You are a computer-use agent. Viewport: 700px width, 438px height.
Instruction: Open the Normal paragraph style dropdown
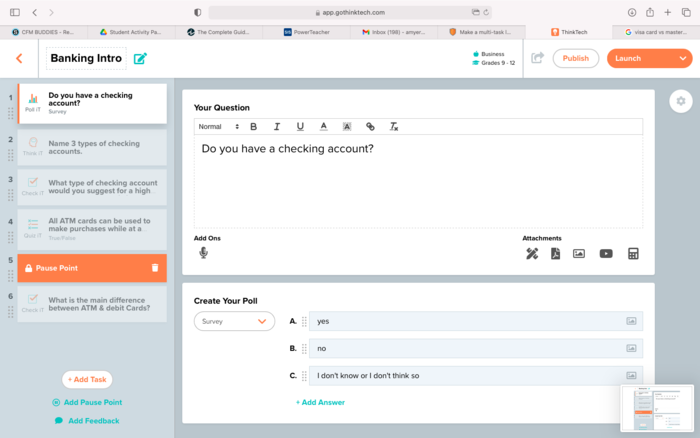click(218, 127)
